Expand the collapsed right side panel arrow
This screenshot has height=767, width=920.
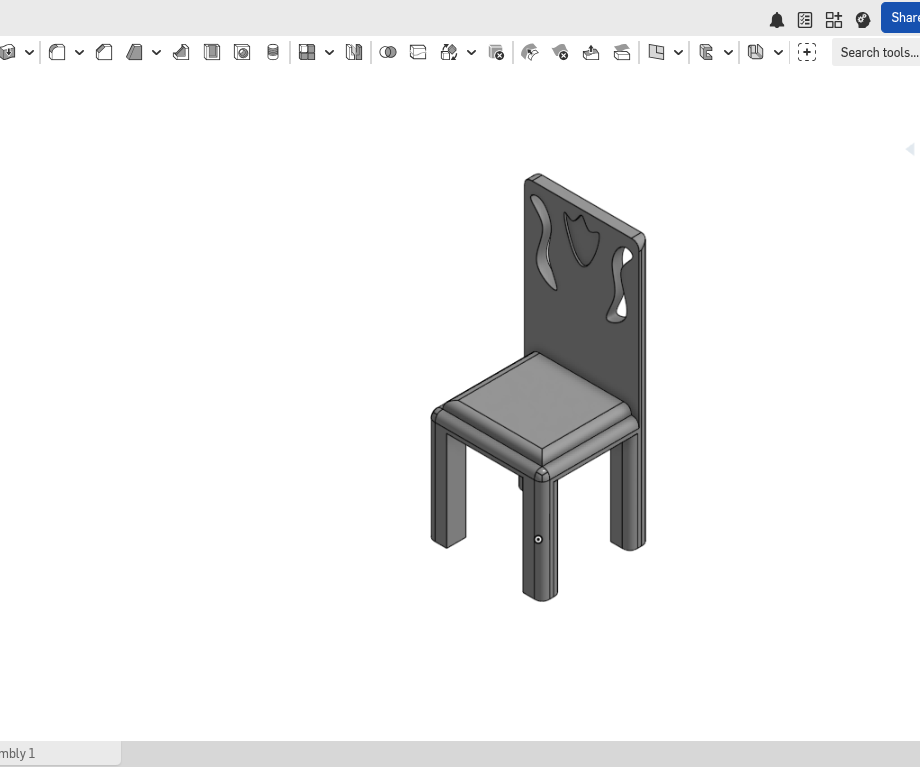[911, 148]
